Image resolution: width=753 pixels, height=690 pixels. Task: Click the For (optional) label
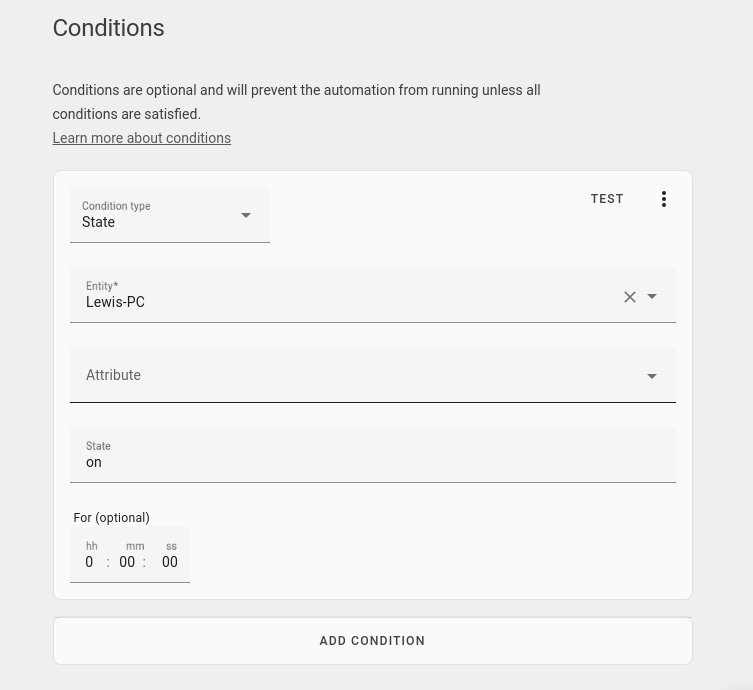[x=111, y=518]
